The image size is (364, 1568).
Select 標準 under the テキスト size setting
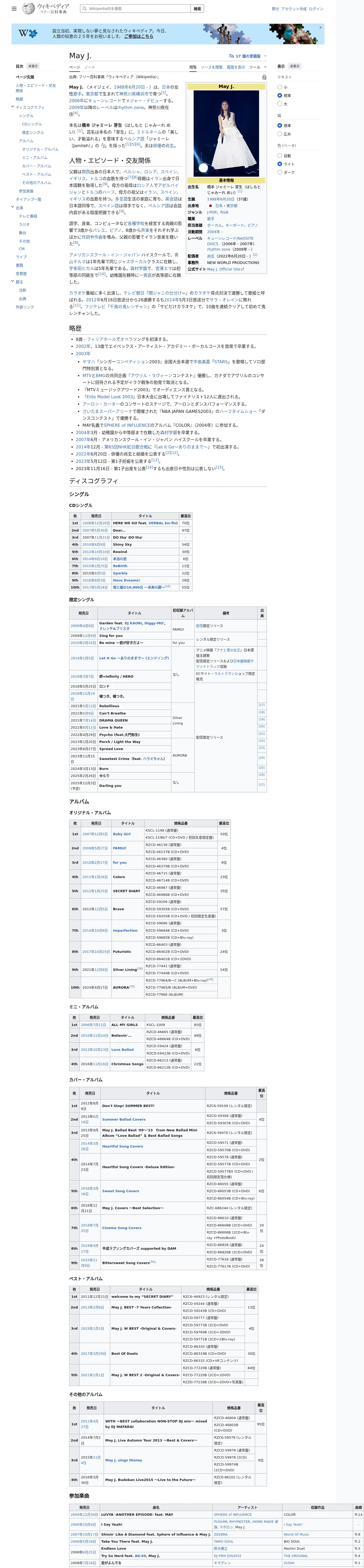[279, 96]
